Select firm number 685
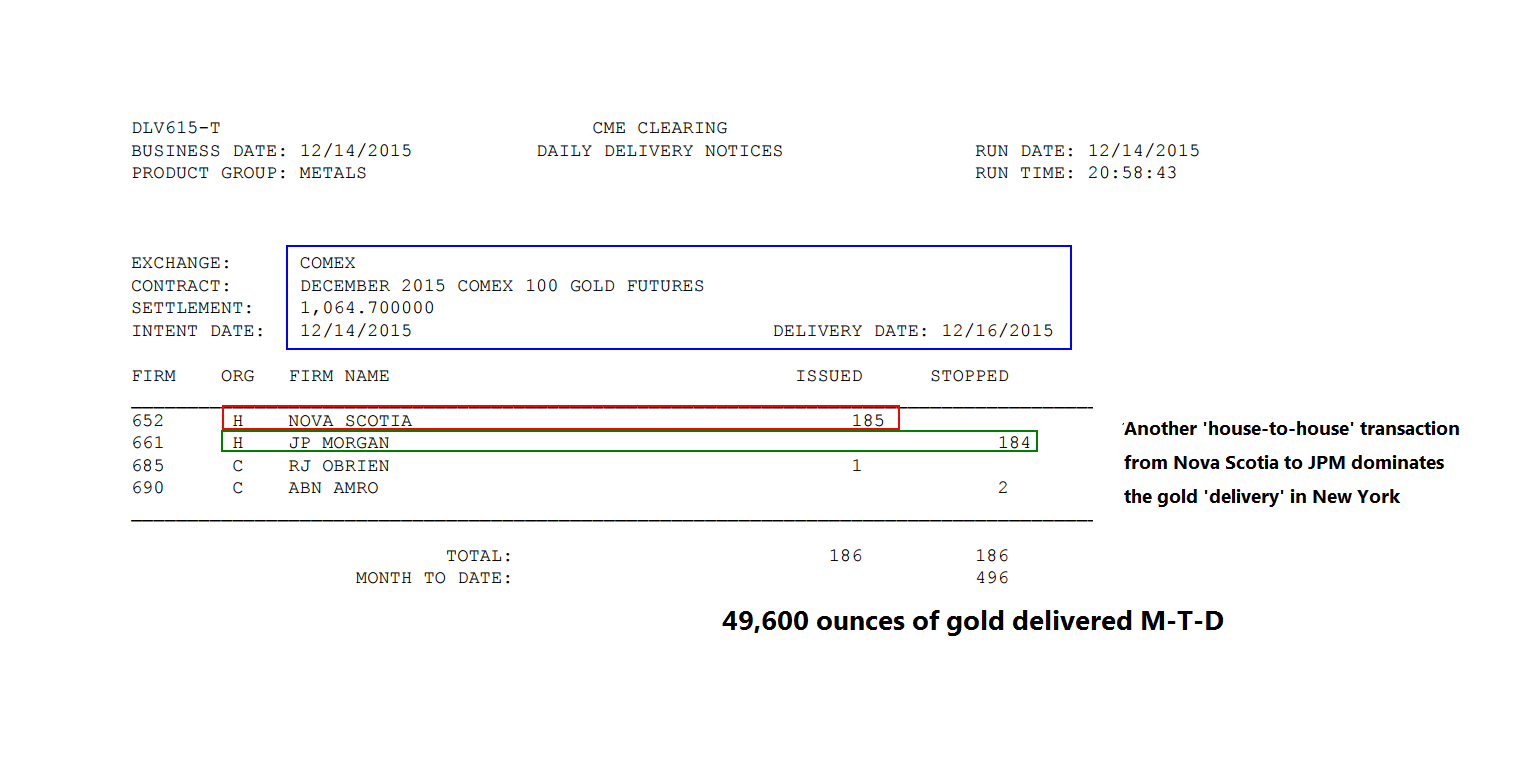The image size is (1518, 778). [x=148, y=466]
